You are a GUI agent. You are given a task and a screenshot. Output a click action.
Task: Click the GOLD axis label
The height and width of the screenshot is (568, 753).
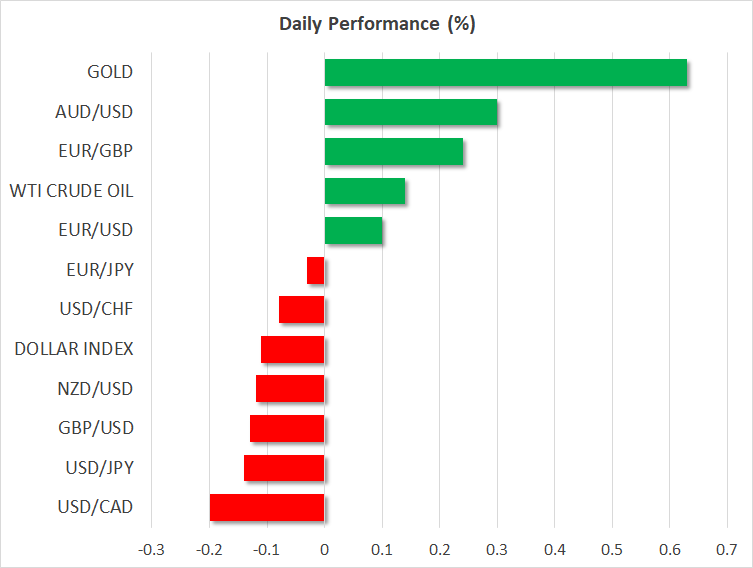click(110, 72)
